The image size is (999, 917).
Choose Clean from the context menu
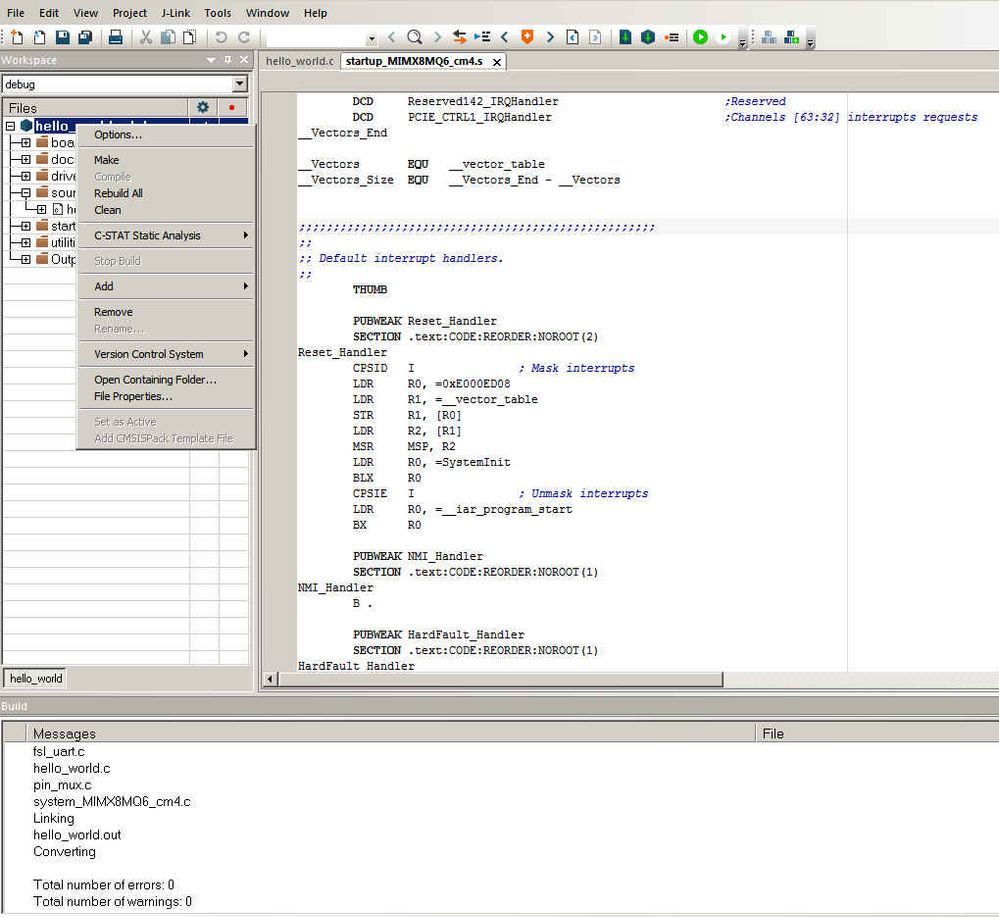coord(166,210)
